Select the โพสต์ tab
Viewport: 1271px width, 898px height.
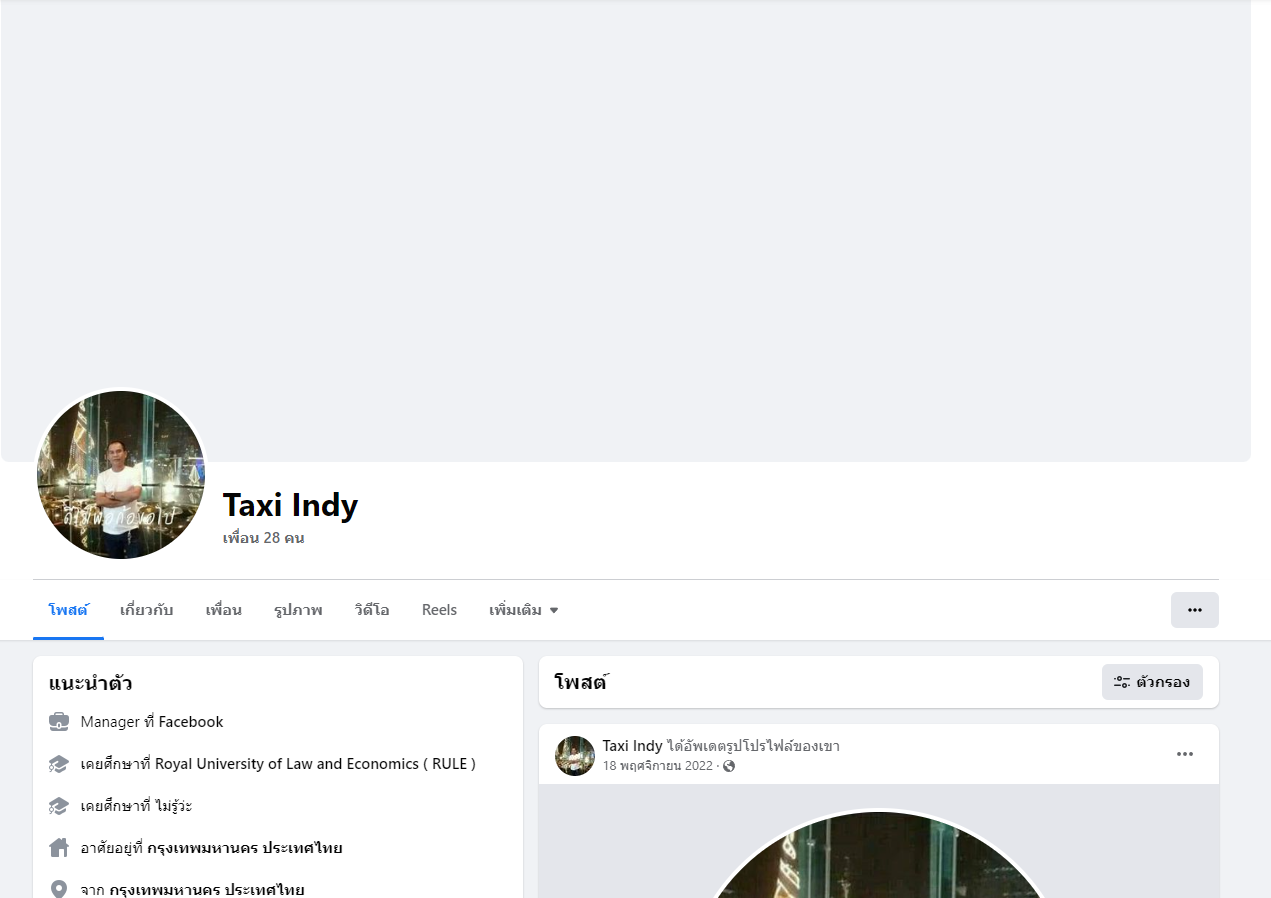click(x=68, y=610)
